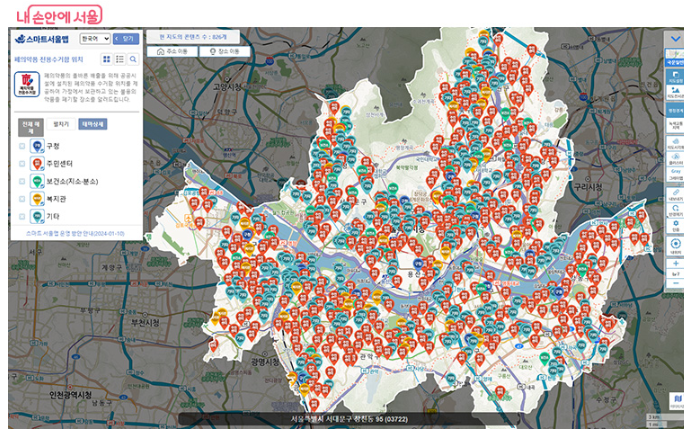Click the 폐의약품 전용수거함 theme thumbnail

click(x=27, y=84)
